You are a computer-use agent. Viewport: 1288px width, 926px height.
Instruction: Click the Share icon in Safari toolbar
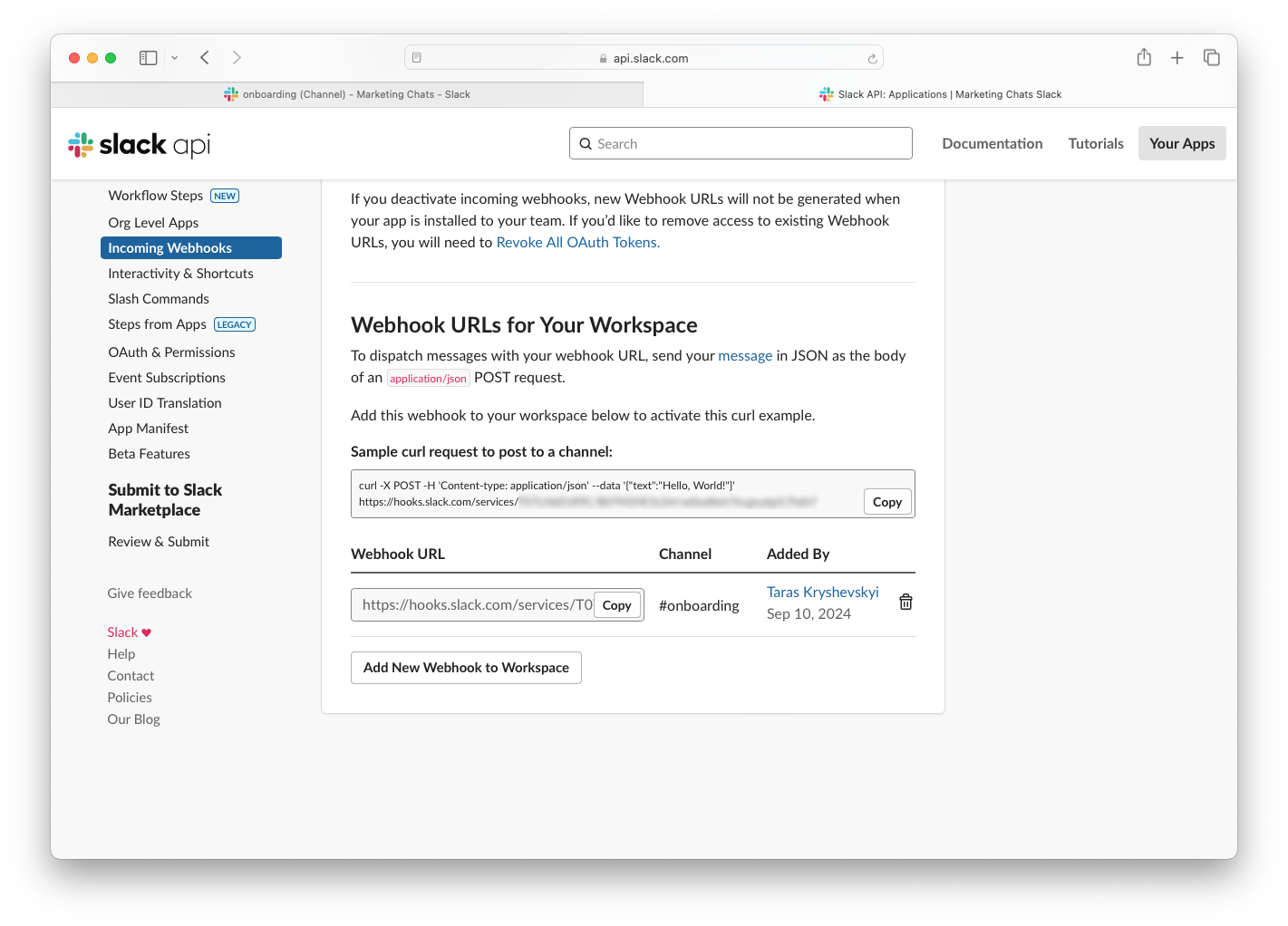pos(1144,58)
